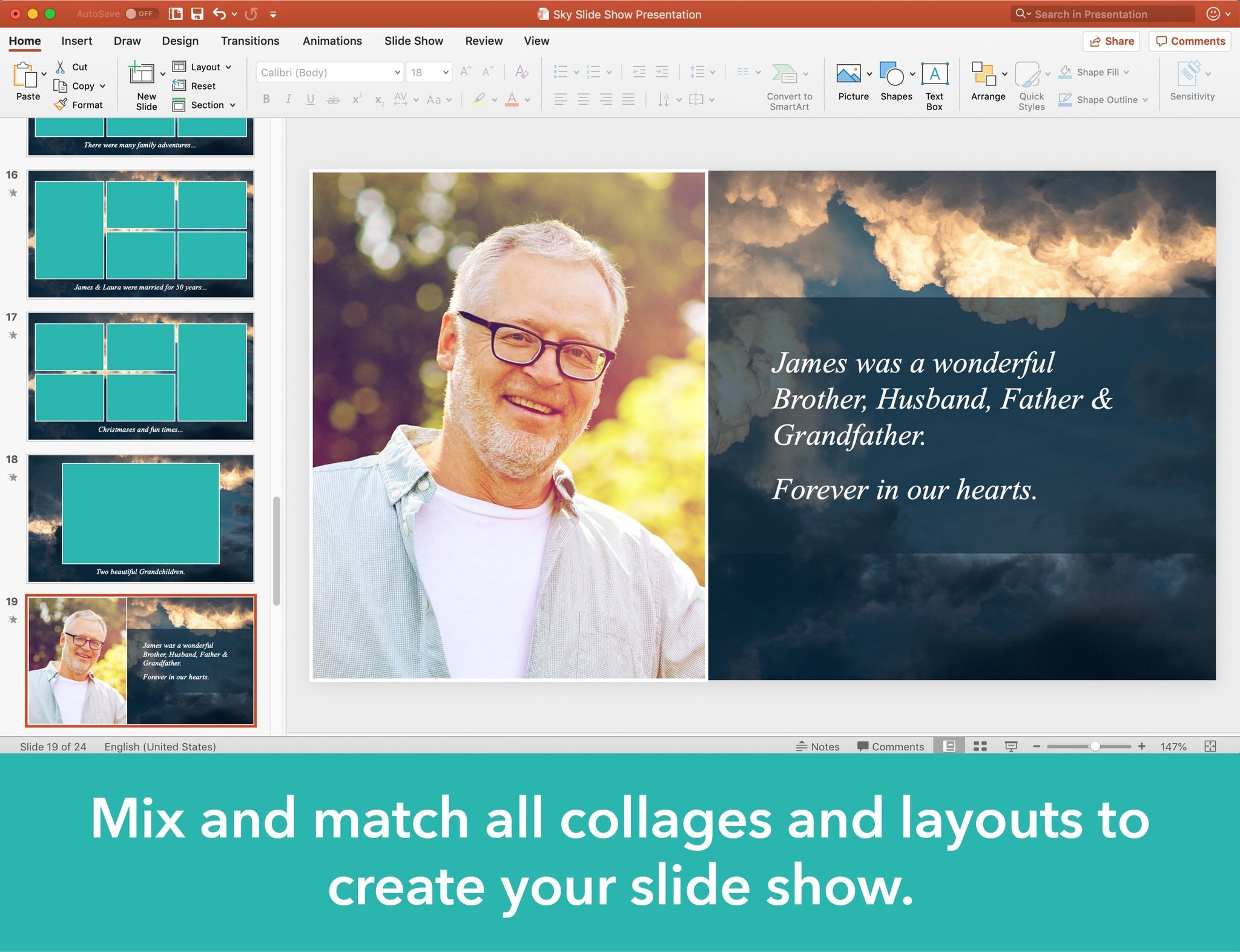Switch to the Animations tab
The image size is (1240, 952).
[x=332, y=41]
